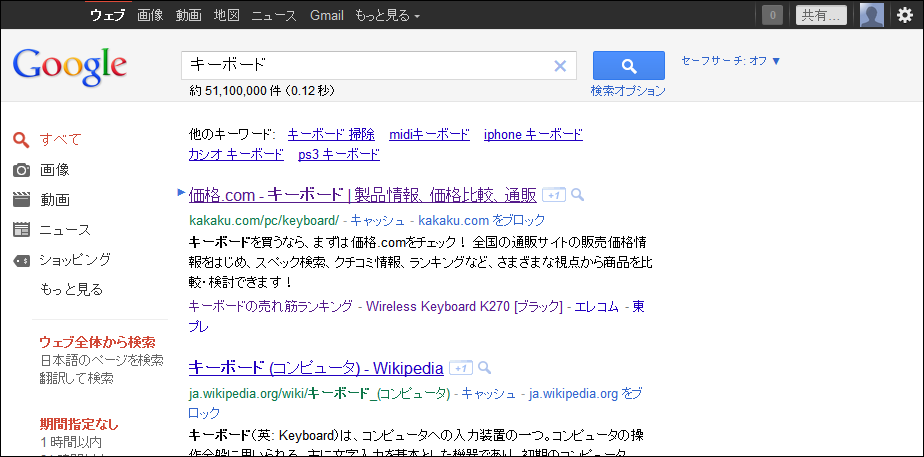Select 日本語のページを検索 filter
This screenshot has width=924, height=457.
[x=102, y=360]
